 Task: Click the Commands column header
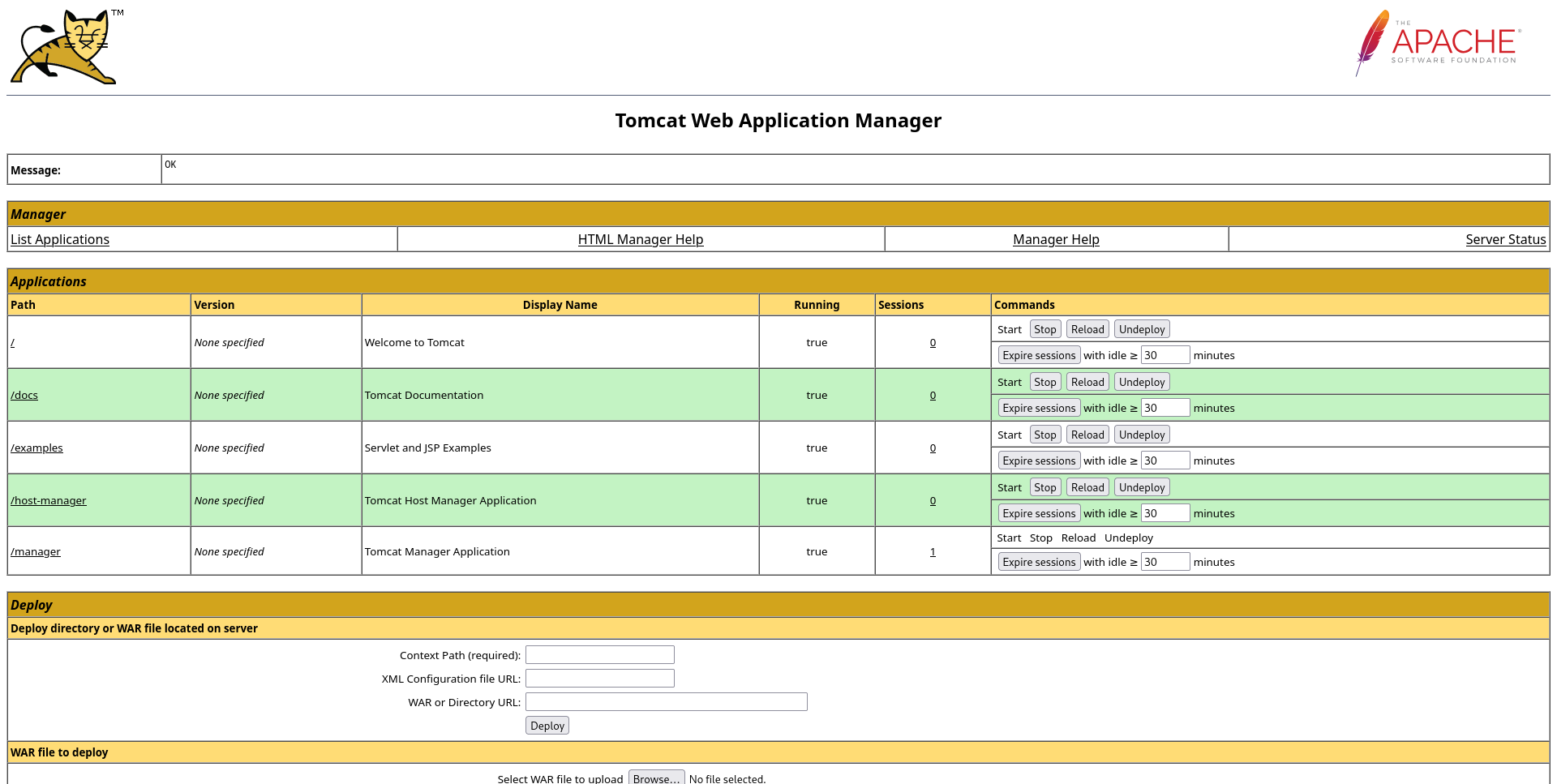pos(1024,305)
